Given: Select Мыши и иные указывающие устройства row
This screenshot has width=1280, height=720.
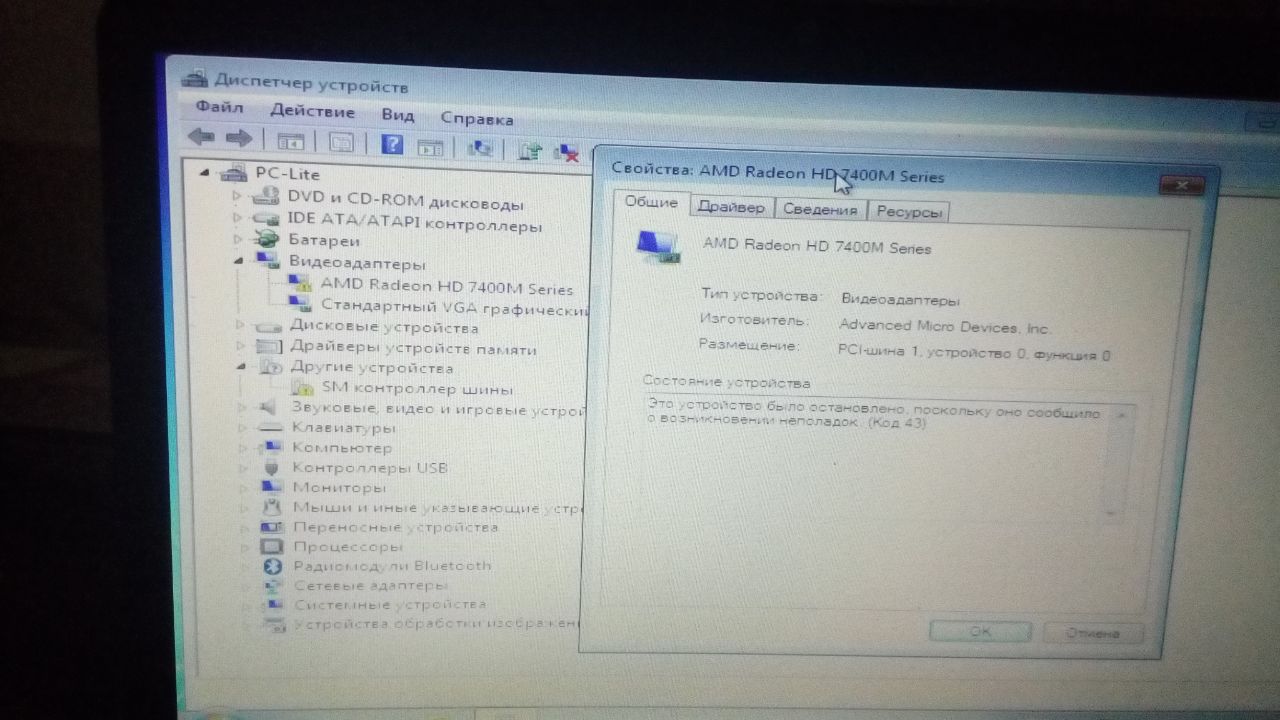Looking at the screenshot, I should tap(438, 508).
